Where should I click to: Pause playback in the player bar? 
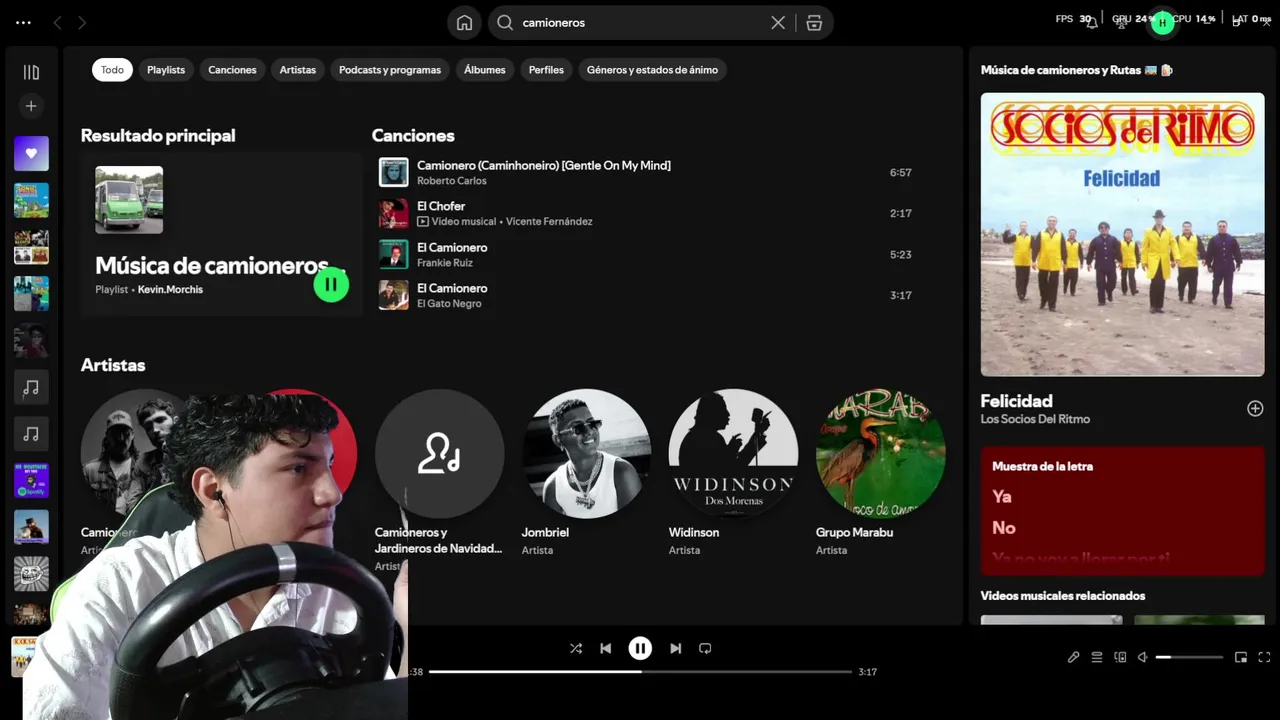(x=640, y=648)
